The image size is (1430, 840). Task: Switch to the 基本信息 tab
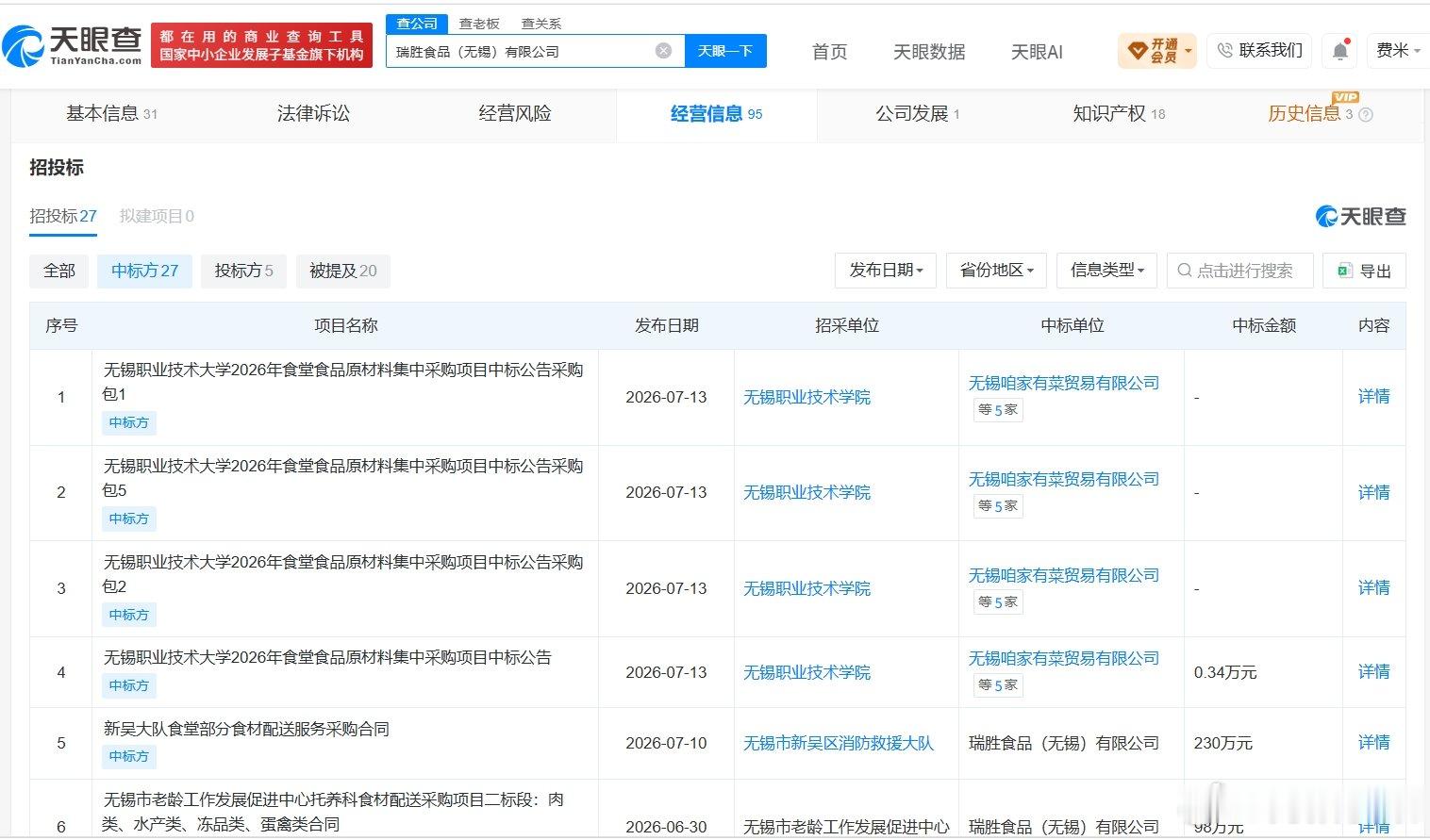111,114
